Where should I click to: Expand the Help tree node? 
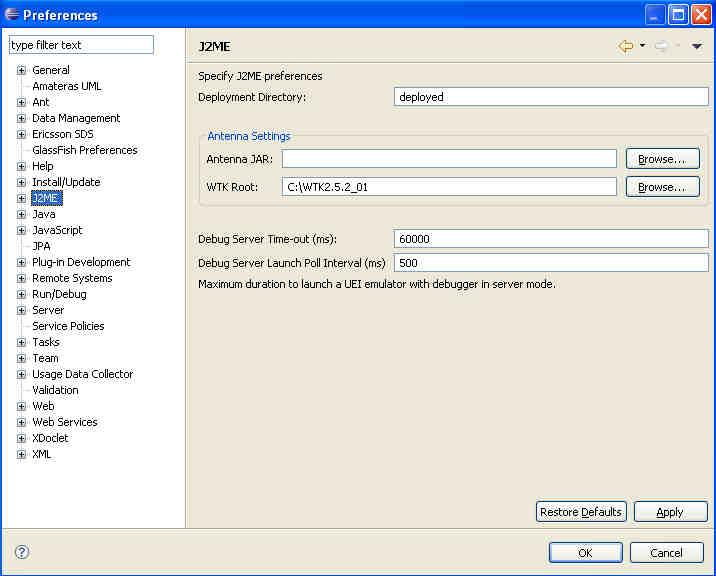click(21, 166)
